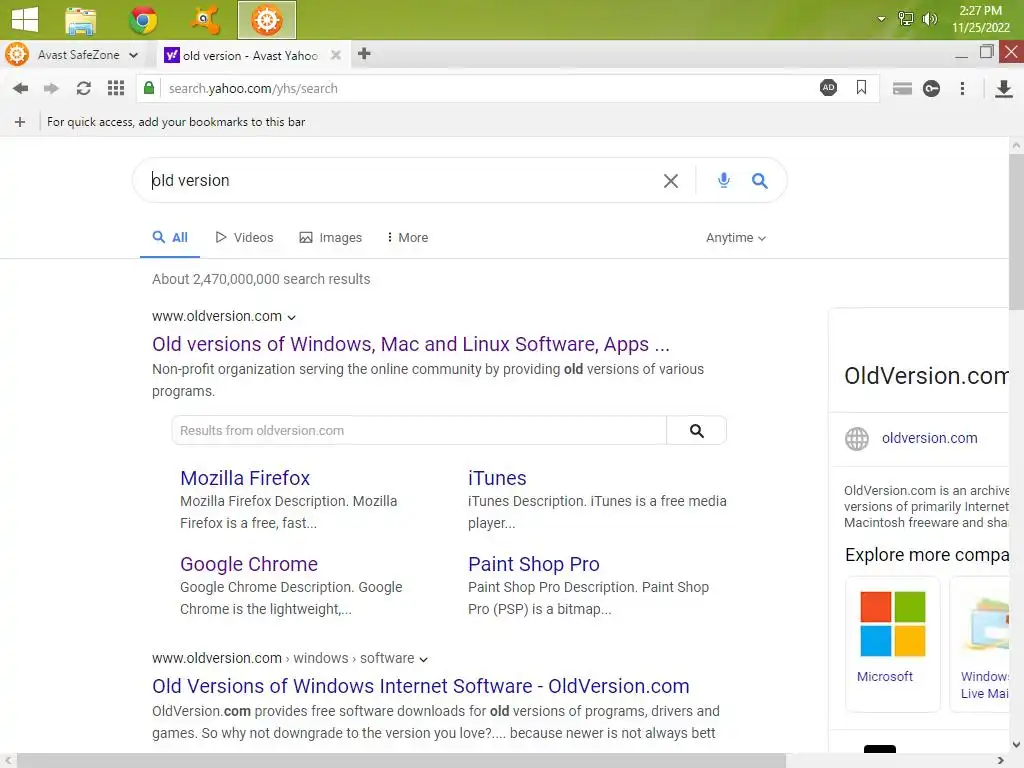Close the 'old version' tab
Viewport: 1024px width, 768px height.
(x=336, y=56)
